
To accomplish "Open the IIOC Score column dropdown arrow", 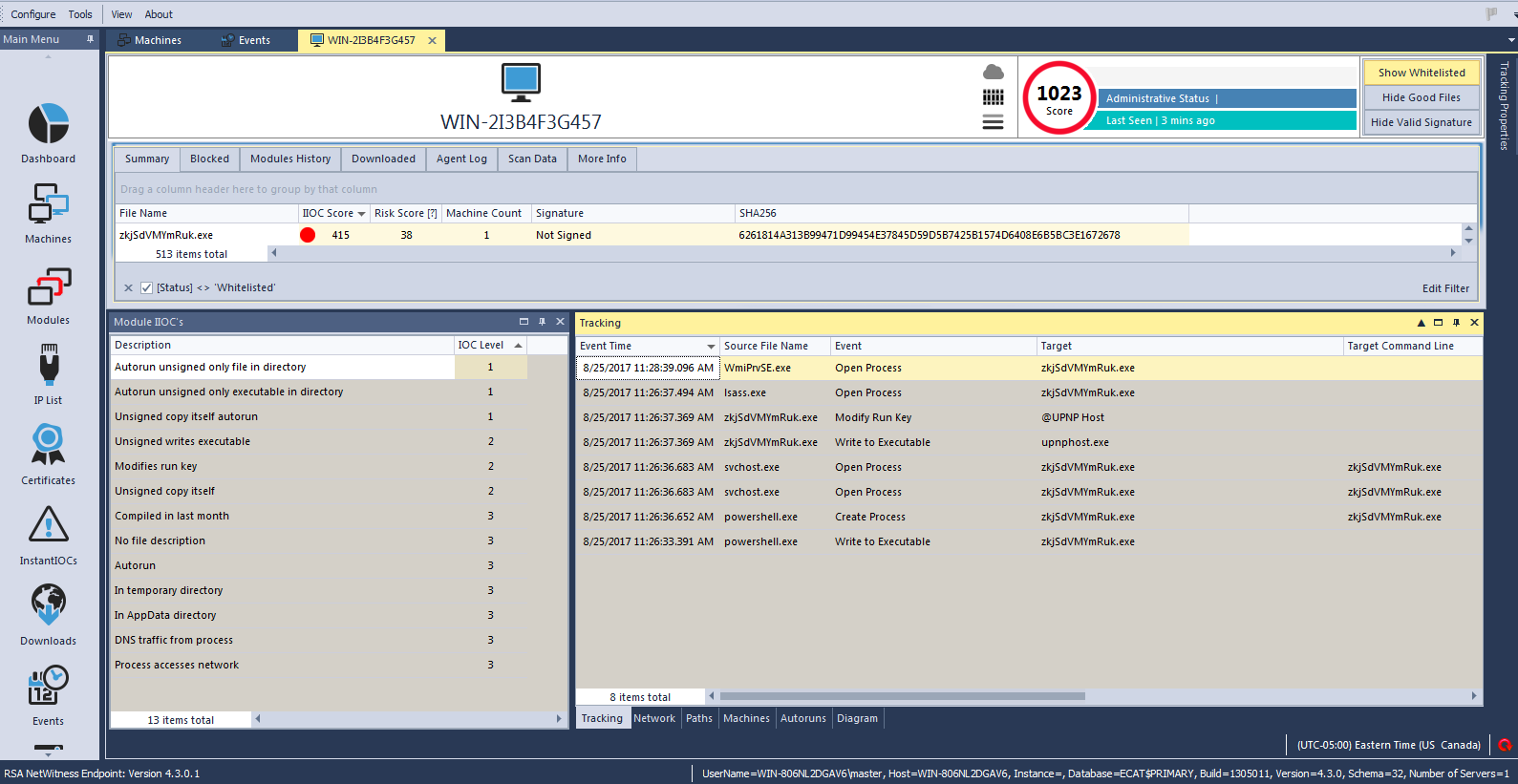I will click(361, 214).
